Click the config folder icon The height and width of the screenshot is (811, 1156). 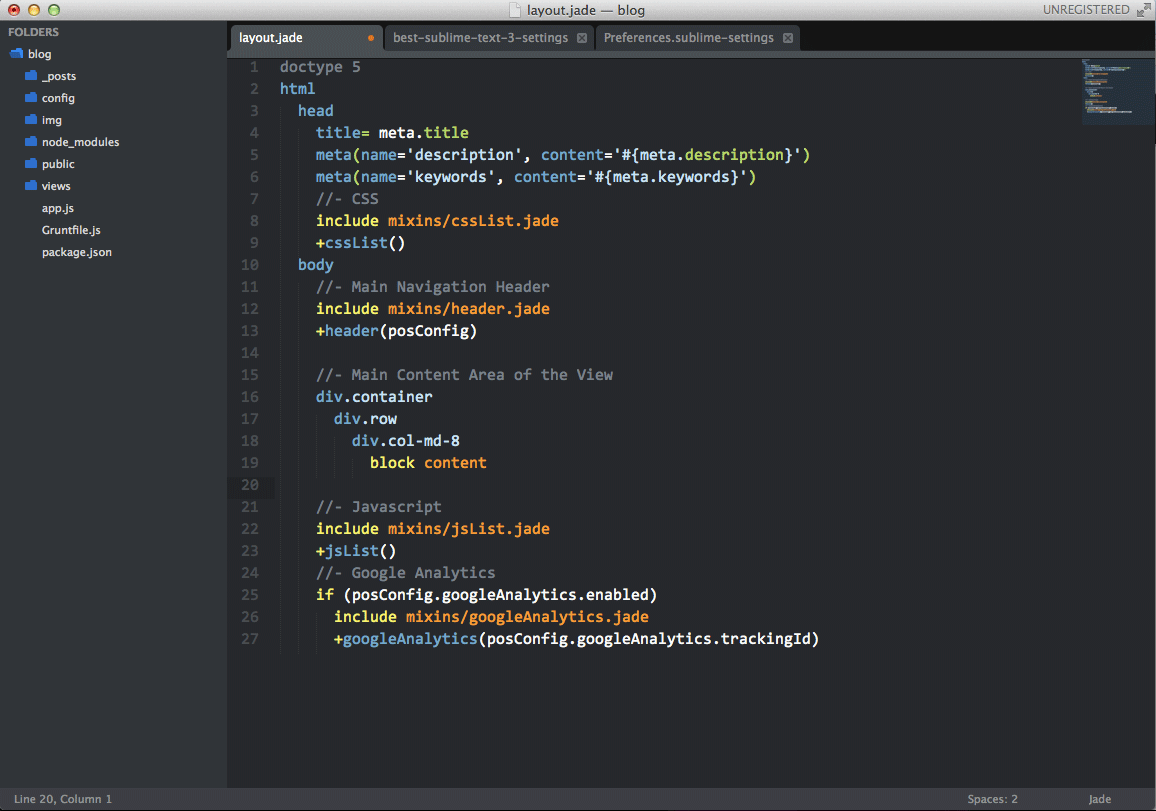pos(31,98)
